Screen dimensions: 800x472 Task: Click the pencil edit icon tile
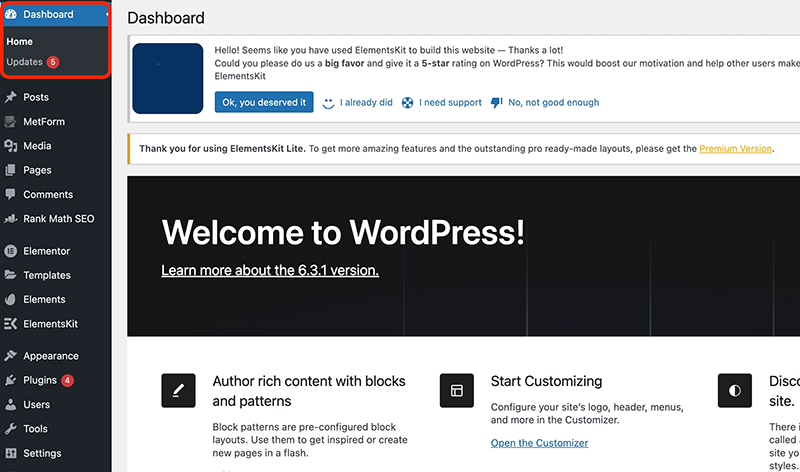tap(178, 390)
